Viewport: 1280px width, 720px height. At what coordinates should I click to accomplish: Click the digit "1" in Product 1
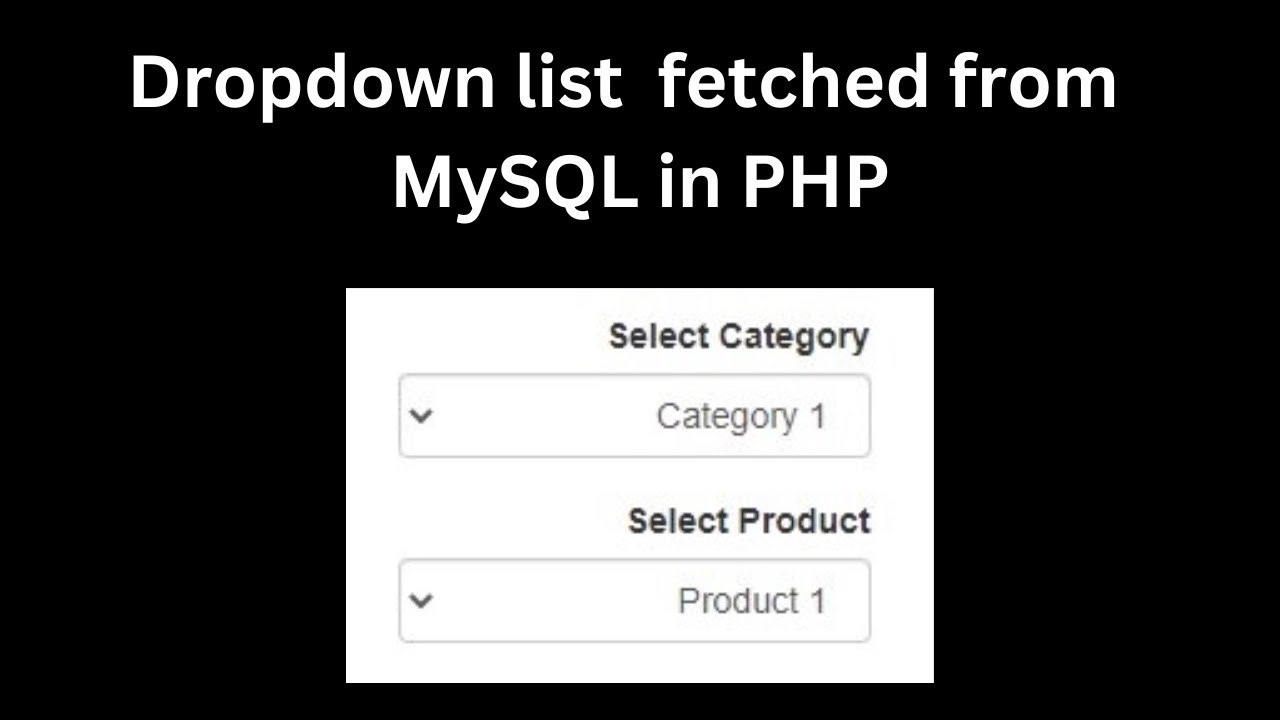click(x=817, y=601)
